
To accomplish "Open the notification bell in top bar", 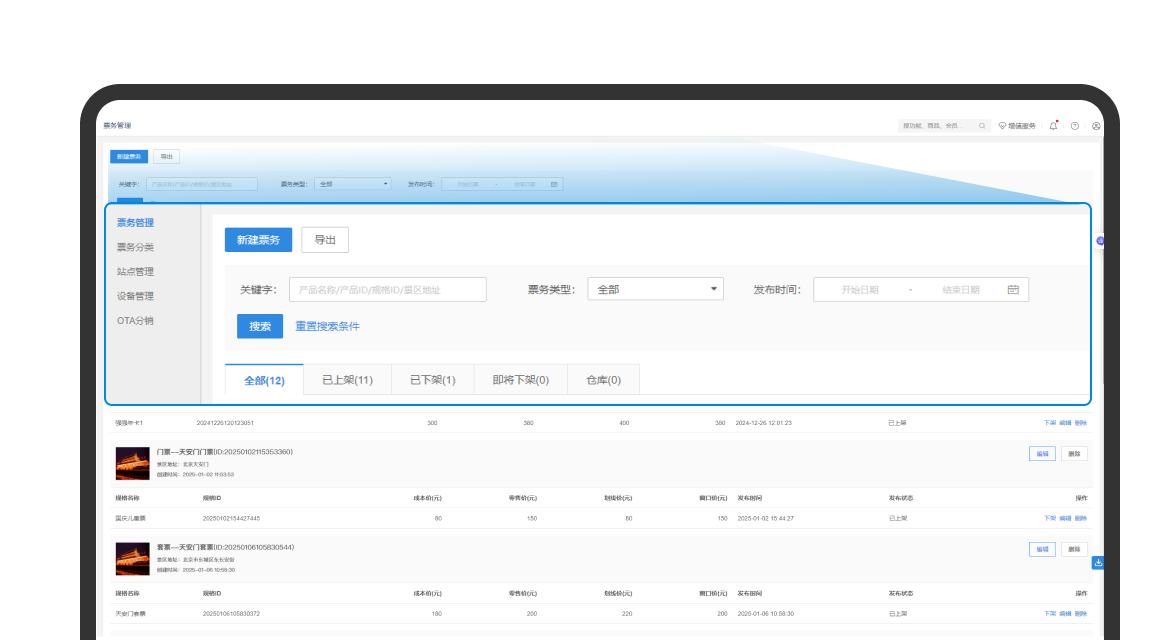I will point(1053,126).
